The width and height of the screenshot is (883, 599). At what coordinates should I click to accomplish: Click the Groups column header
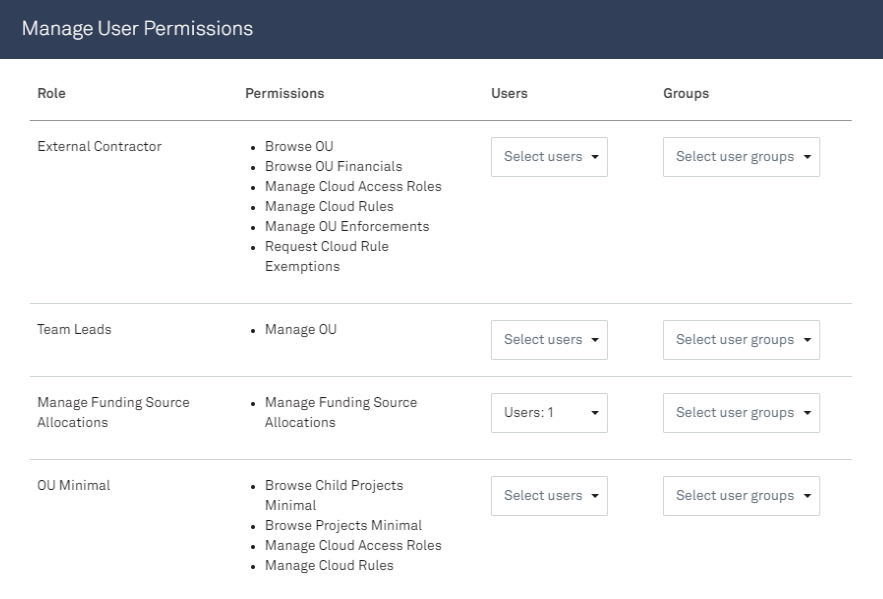(686, 93)
